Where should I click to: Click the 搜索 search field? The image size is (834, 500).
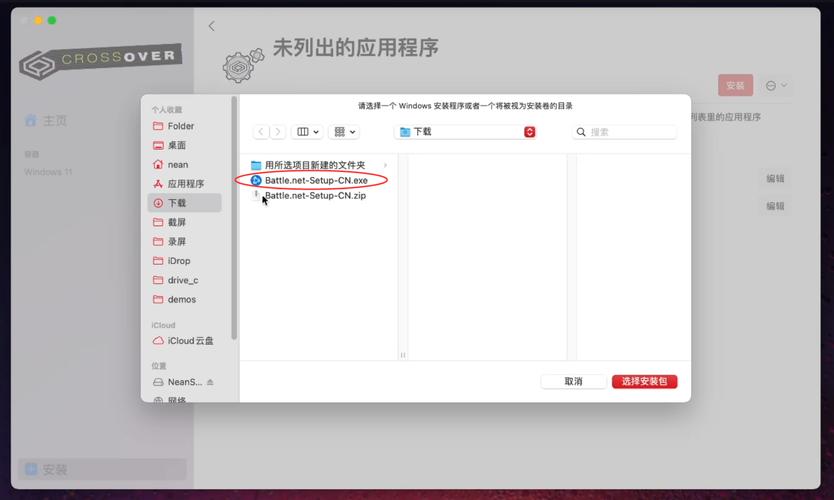click(x=624, y=132)
